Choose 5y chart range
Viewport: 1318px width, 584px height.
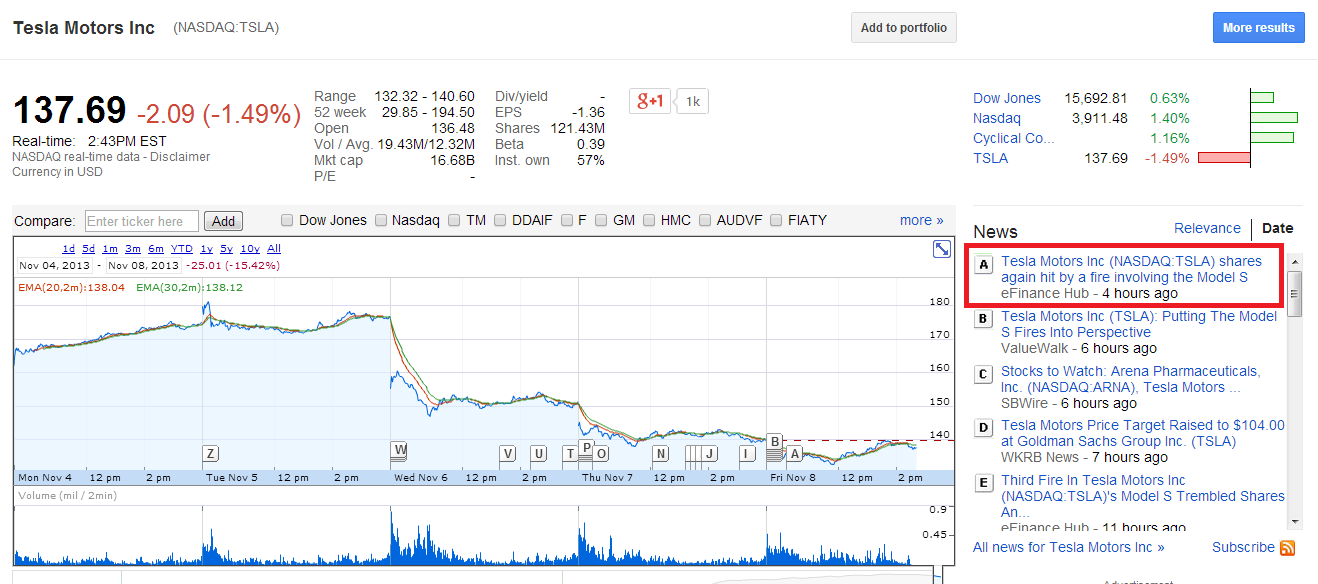click(x=226, y=248)
